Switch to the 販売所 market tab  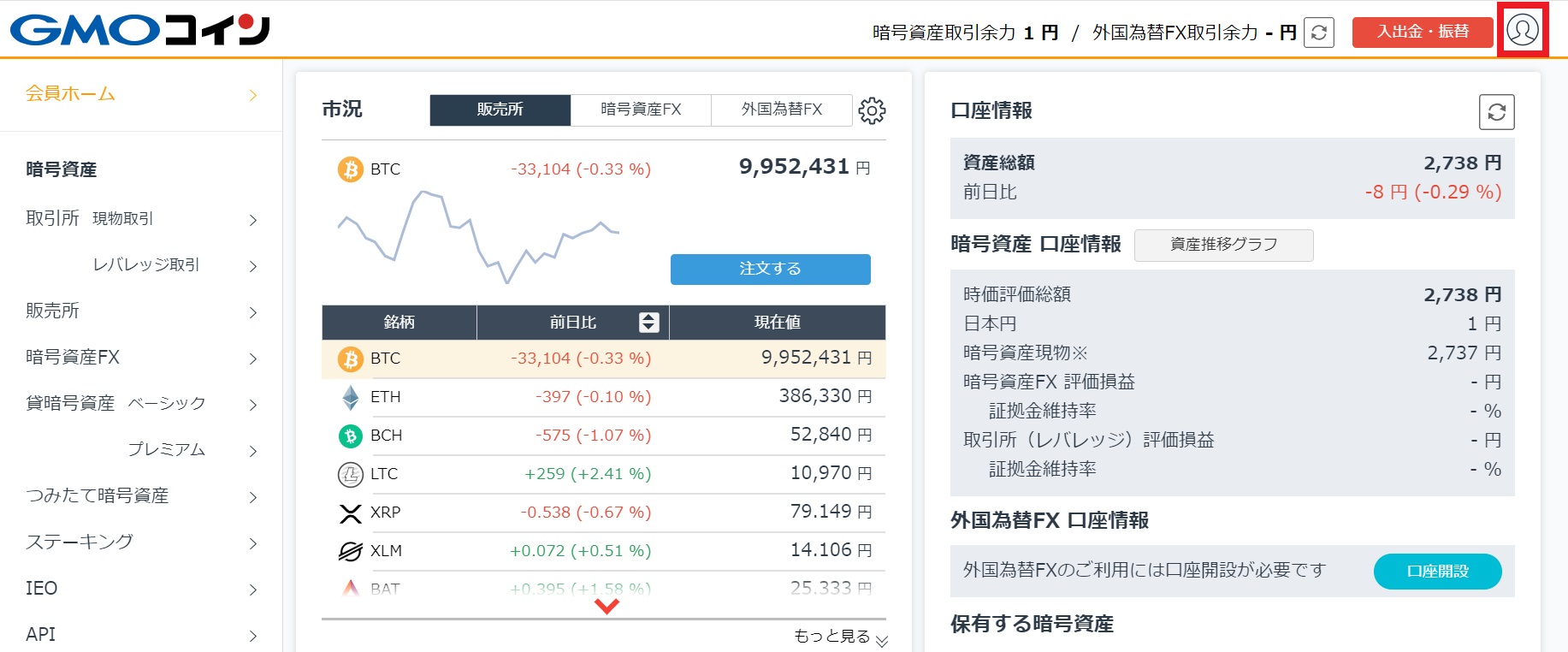500,110
